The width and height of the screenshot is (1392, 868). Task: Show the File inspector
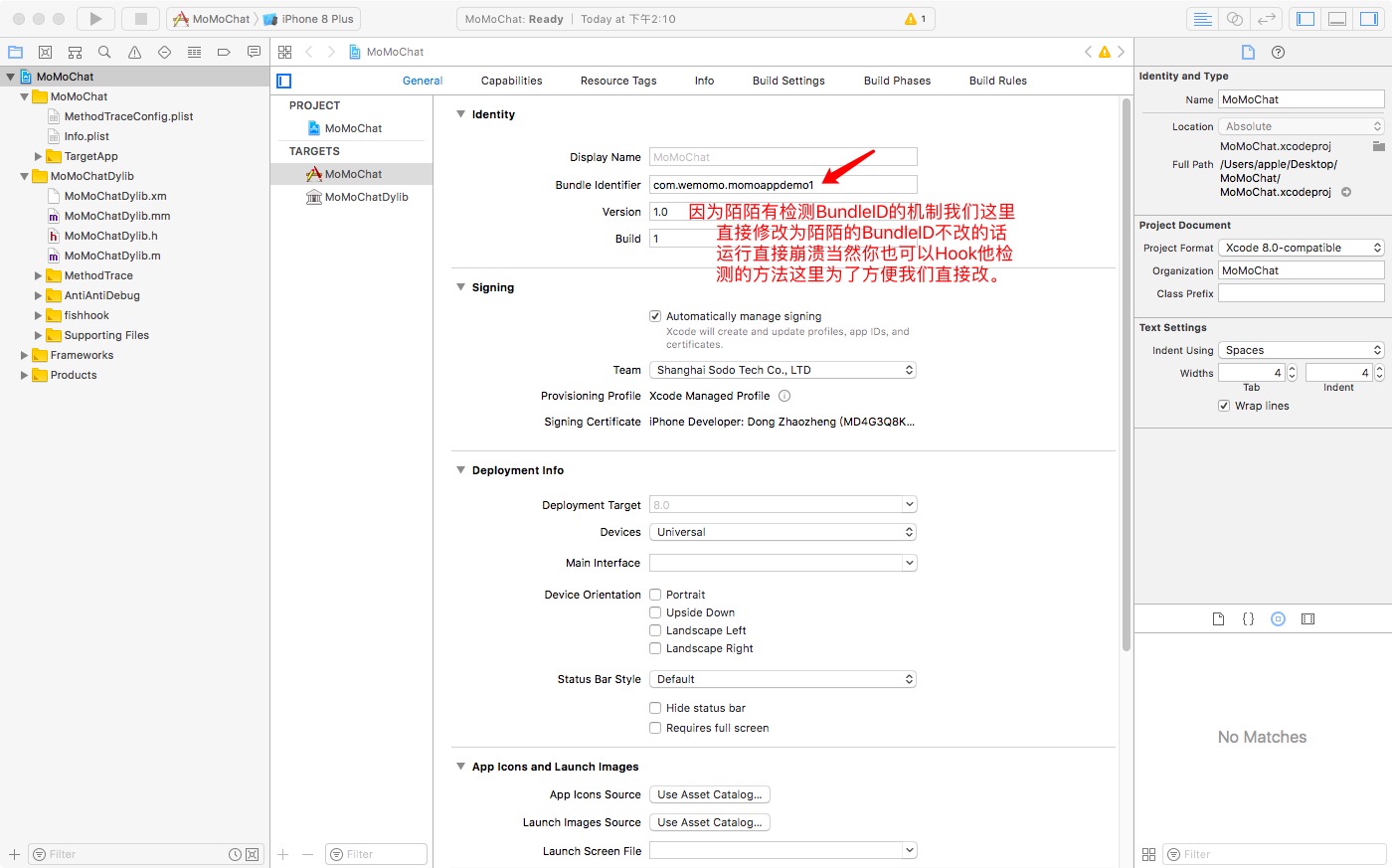click(x=1248, y=52)
